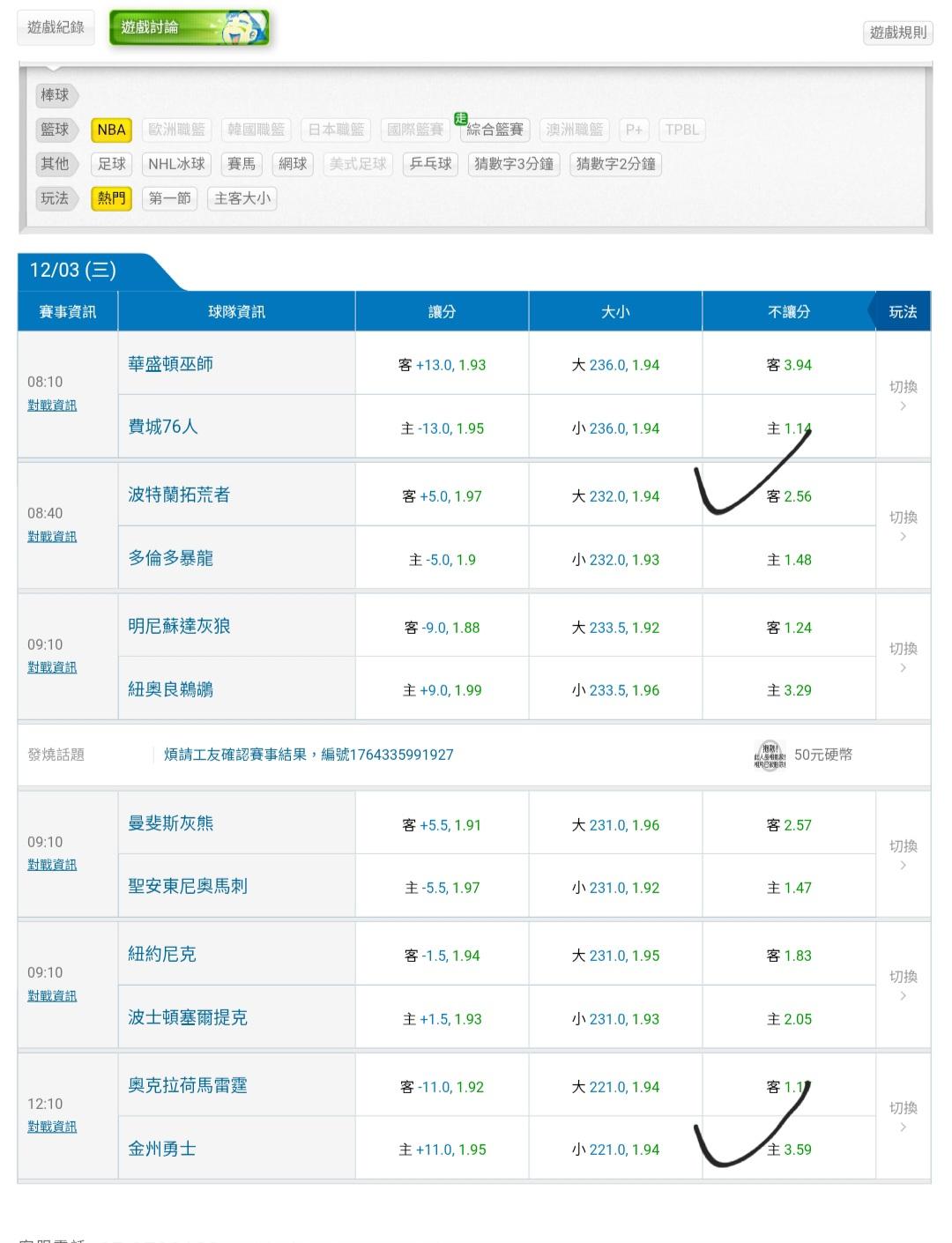This screenshot has height=1243, width=952.
Task: Pick 主 3.59 moneyline for 金州勇士
Action: (x=789, y=1150)
